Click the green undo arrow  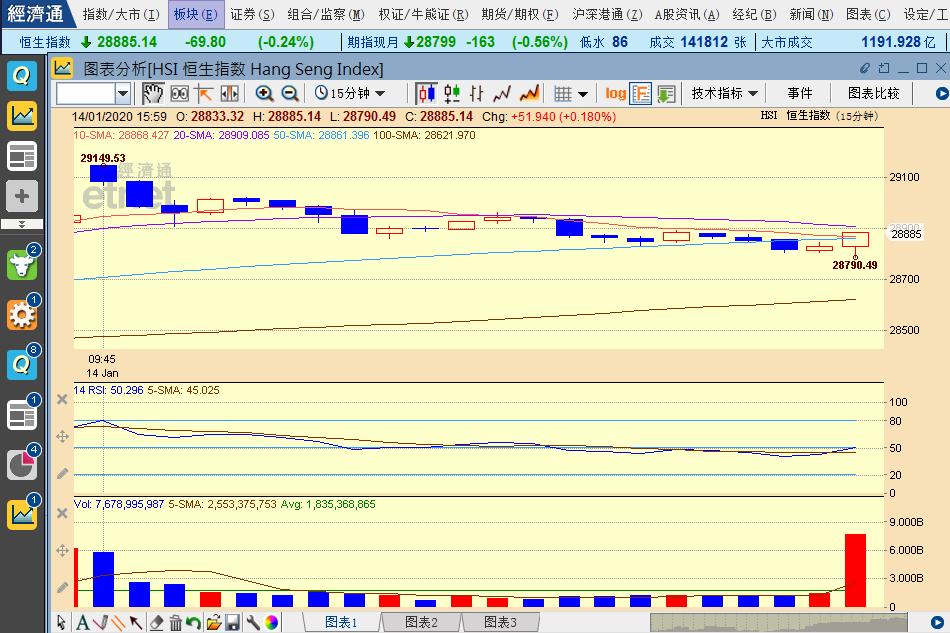[193, 622]
